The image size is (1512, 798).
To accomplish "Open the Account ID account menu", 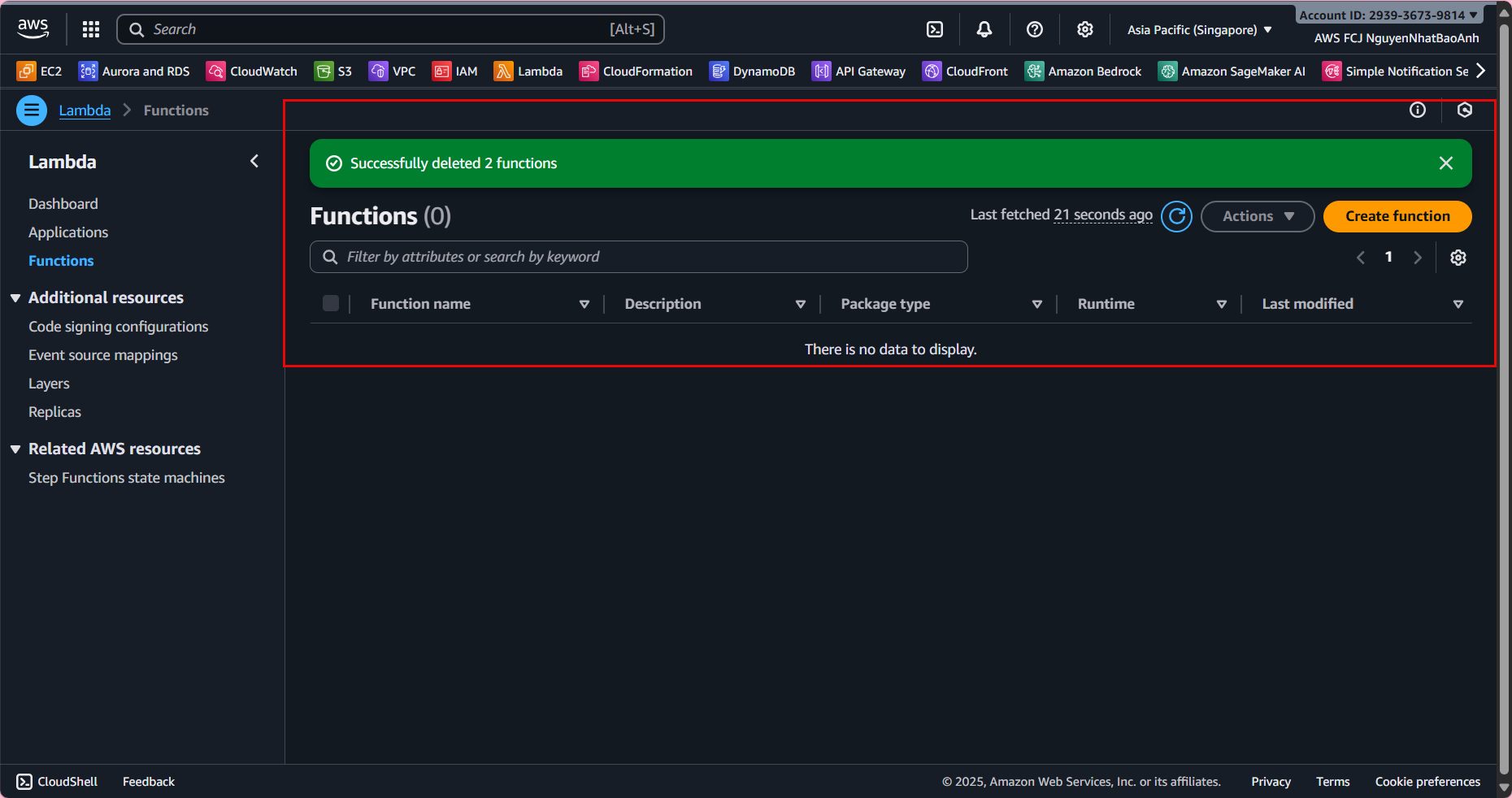I will pyautogui.click(x=1388, y=15).
